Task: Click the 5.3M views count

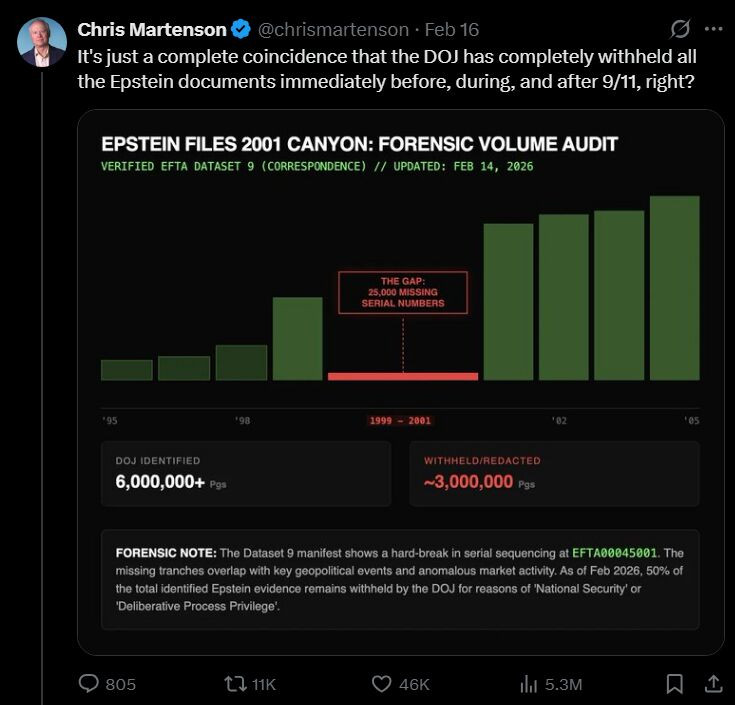Action: pyautogui.click(x=563, y=684)
